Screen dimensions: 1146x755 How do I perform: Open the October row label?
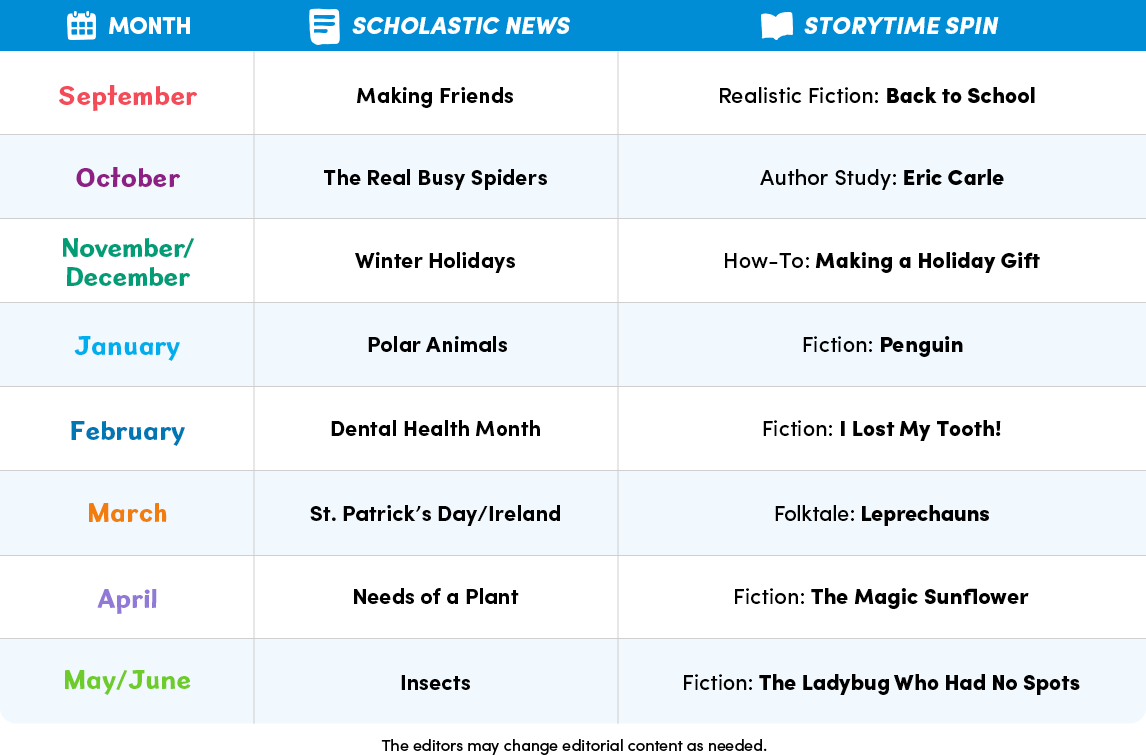coord(128,178)
